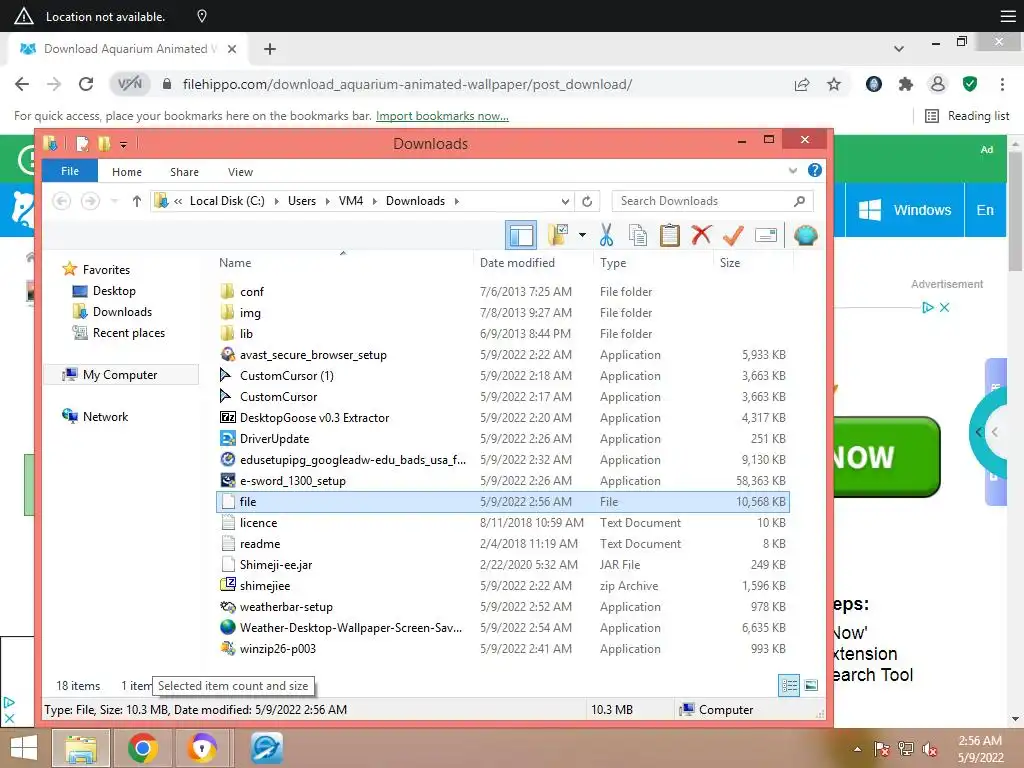Image resolution: width=1024 pixels, height=768 pixels.
Task: Open the Share ribbon tab
Action: tap(184, 172)
